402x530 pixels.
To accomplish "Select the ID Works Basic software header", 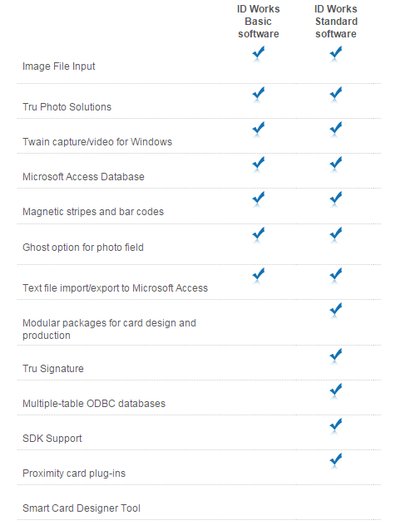I will (259, 21).
